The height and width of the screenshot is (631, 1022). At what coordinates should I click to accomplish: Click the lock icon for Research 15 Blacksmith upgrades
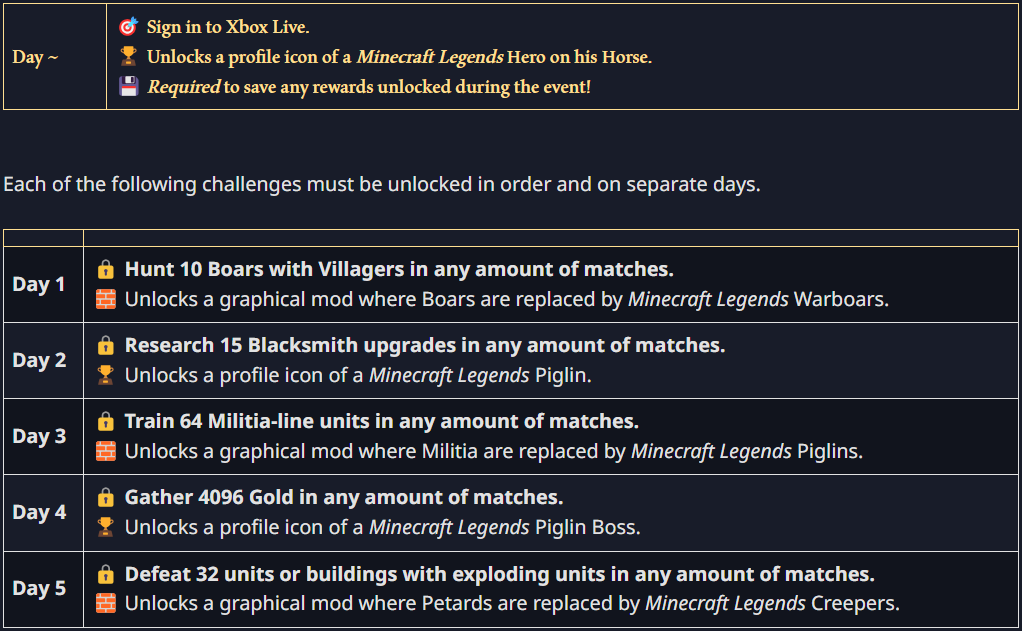[x=106, y=345]
